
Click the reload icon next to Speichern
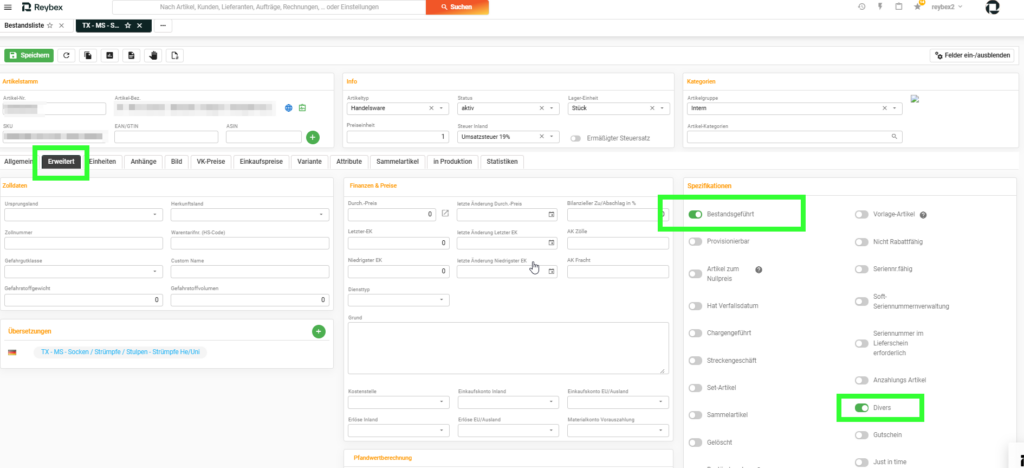[x=66, y=55]
